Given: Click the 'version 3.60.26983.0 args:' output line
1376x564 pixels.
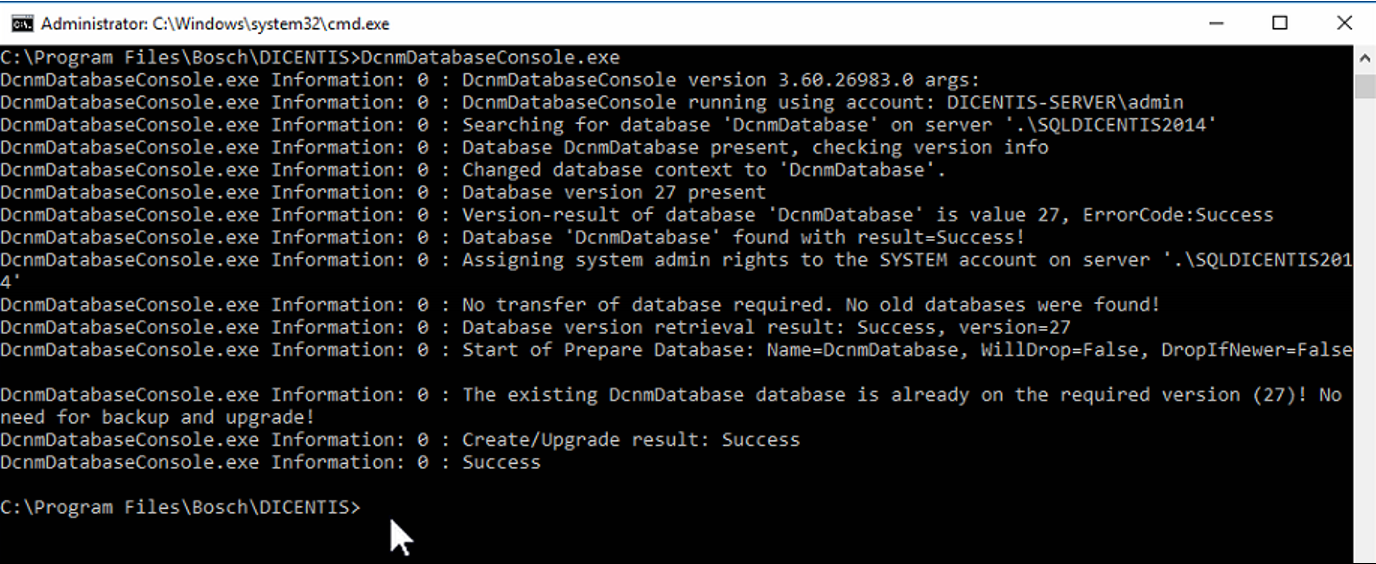Looking at the screenshot, I should click(x=720, y=80).
